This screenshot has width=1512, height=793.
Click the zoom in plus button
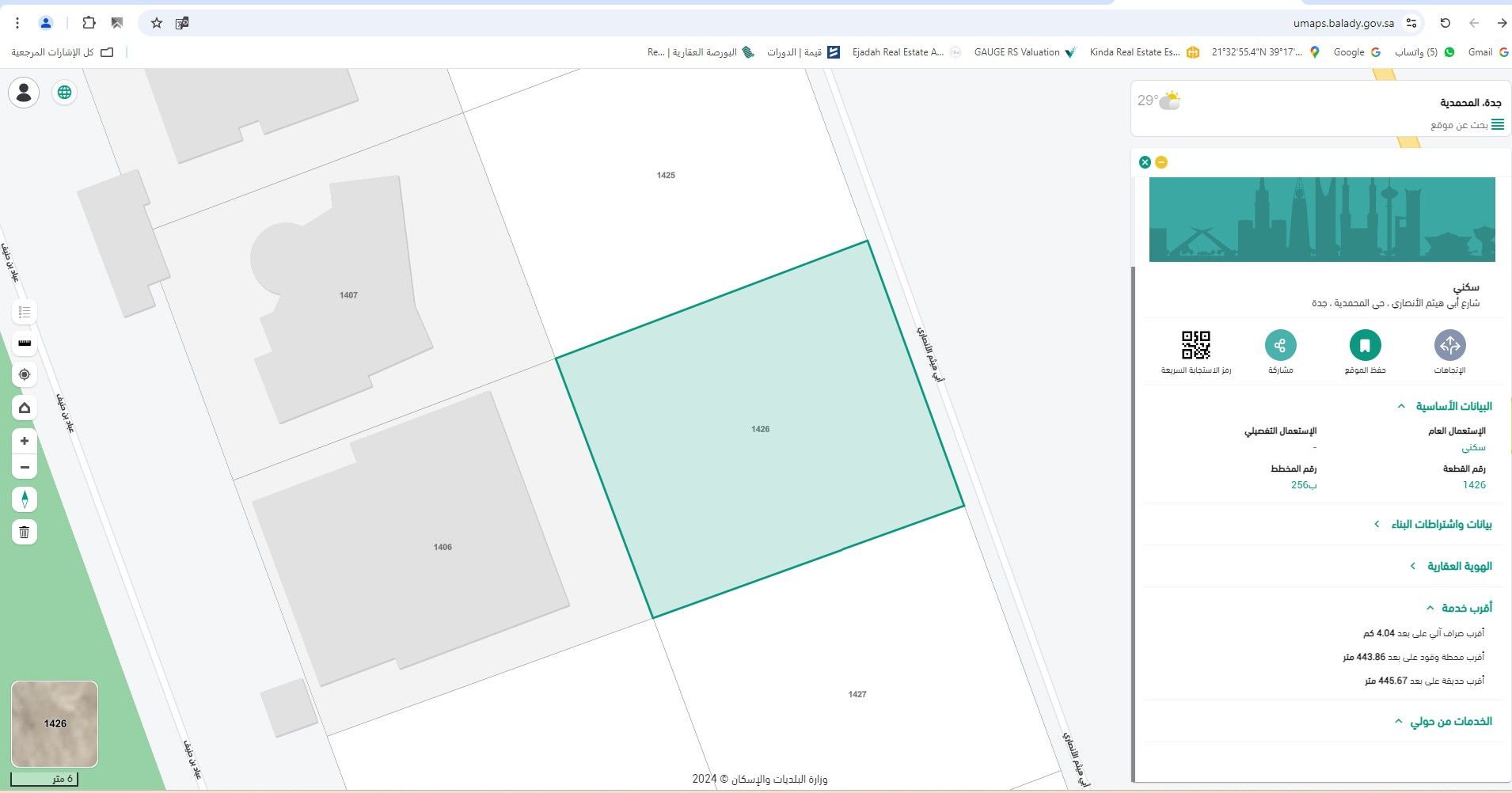pyautogui.click(x=25, y=441)
